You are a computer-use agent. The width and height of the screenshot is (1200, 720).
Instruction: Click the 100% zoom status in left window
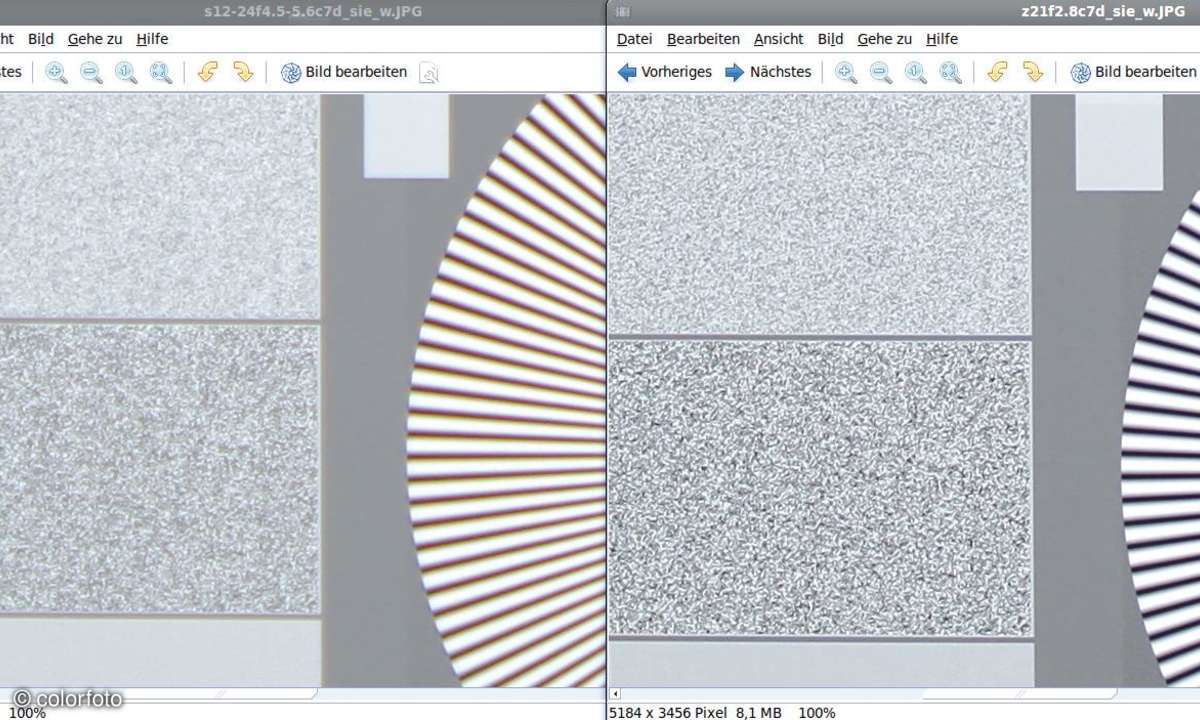point(26,712)
